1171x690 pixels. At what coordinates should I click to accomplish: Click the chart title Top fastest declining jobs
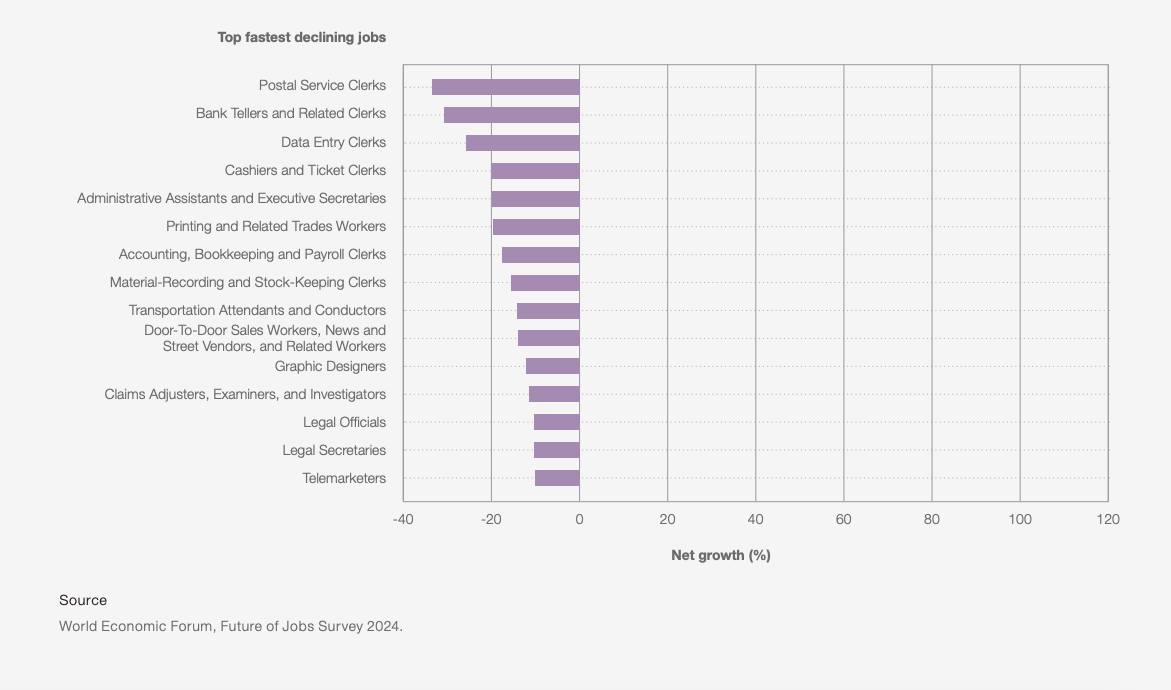click(300, 37)
